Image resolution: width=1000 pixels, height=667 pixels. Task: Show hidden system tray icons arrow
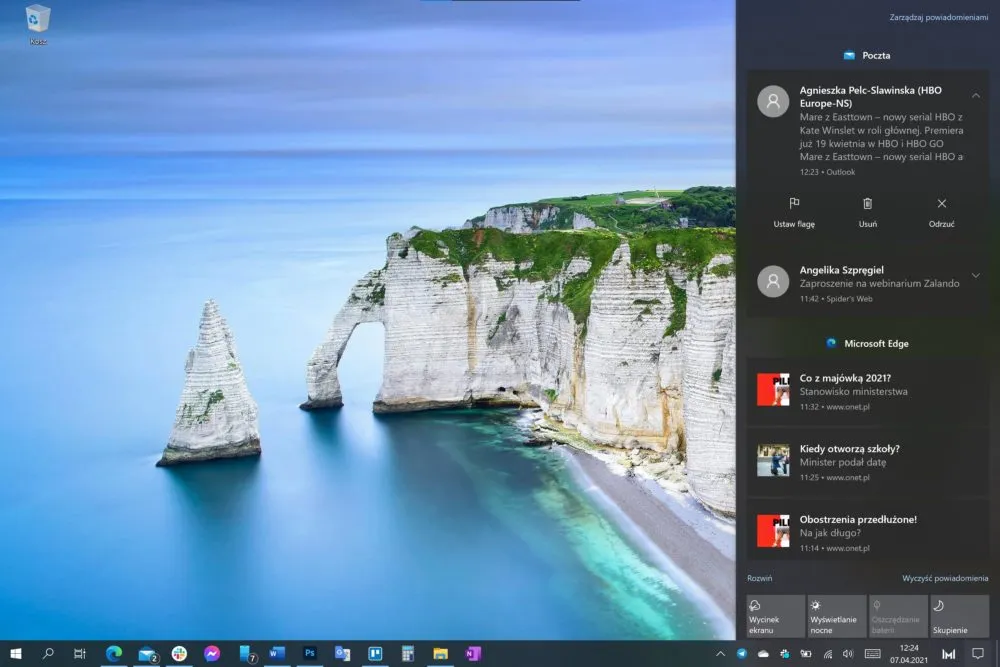pos(720,654)
